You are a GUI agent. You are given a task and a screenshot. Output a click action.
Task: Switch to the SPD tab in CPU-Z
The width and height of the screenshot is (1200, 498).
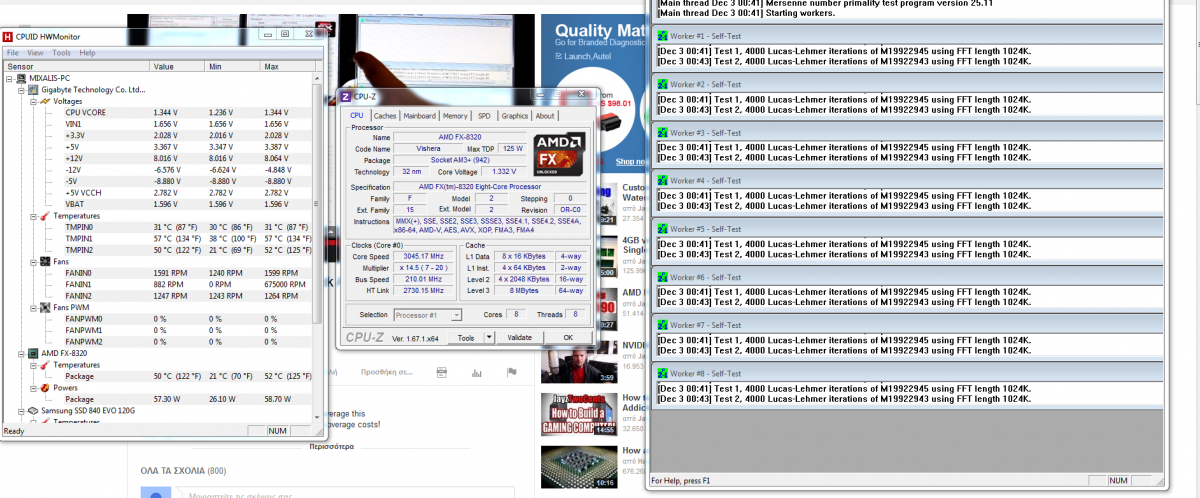[x=484, y=116]
